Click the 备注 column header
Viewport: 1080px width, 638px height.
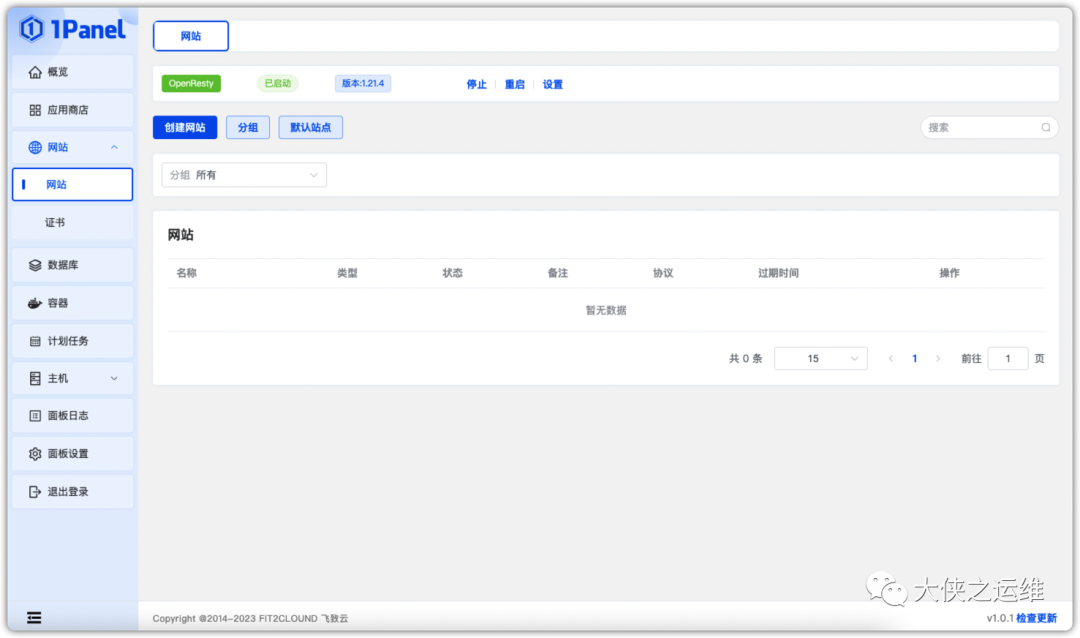coord(558,273)
